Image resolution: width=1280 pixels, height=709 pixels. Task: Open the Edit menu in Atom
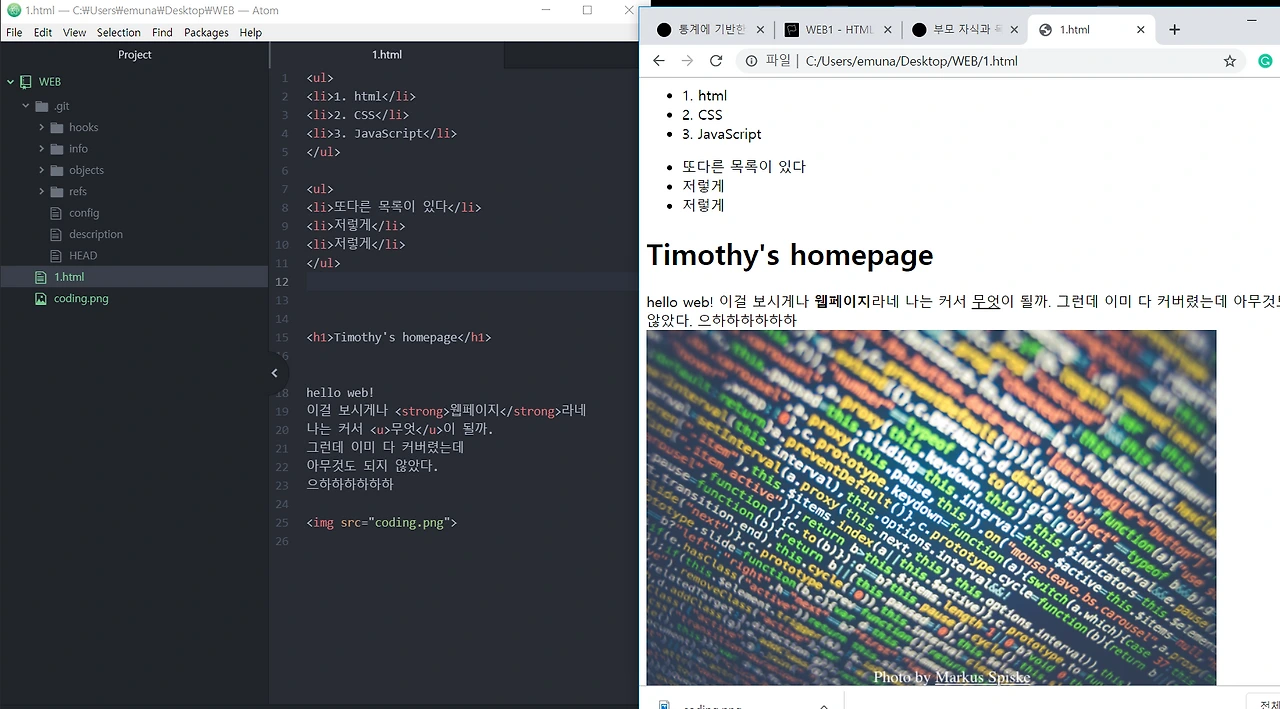(x=43, y=32)
